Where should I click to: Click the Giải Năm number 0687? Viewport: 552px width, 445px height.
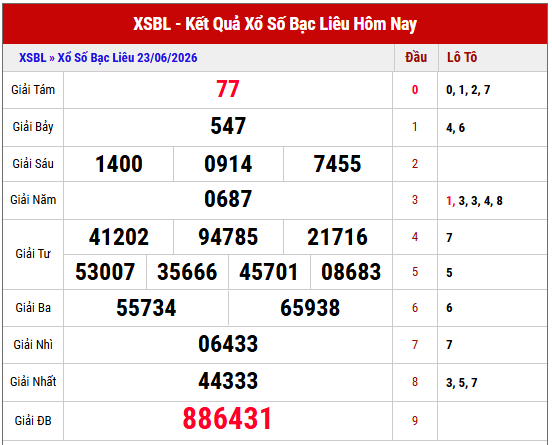click(228, 199)
